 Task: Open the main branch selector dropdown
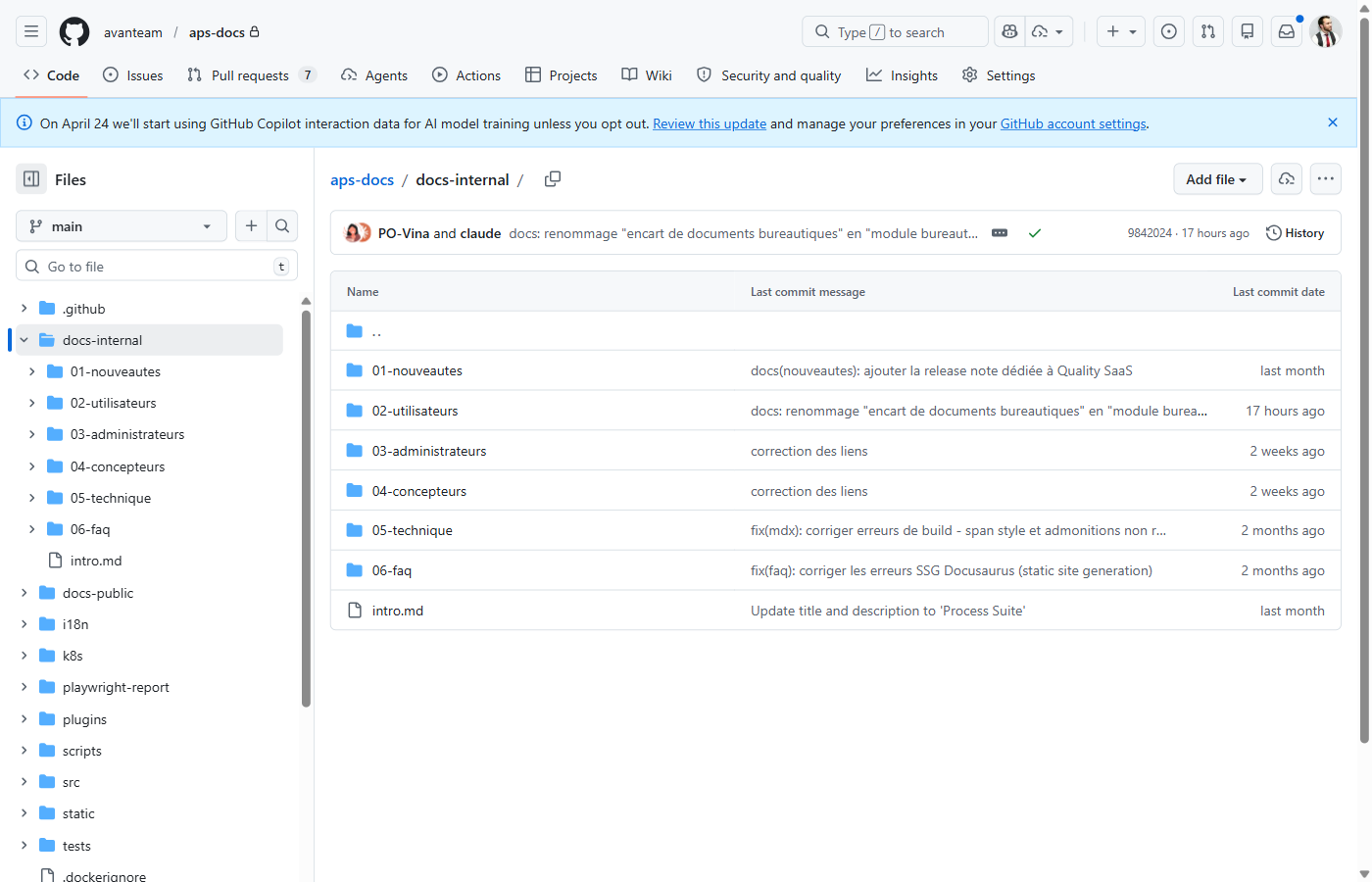coord(121,225)
